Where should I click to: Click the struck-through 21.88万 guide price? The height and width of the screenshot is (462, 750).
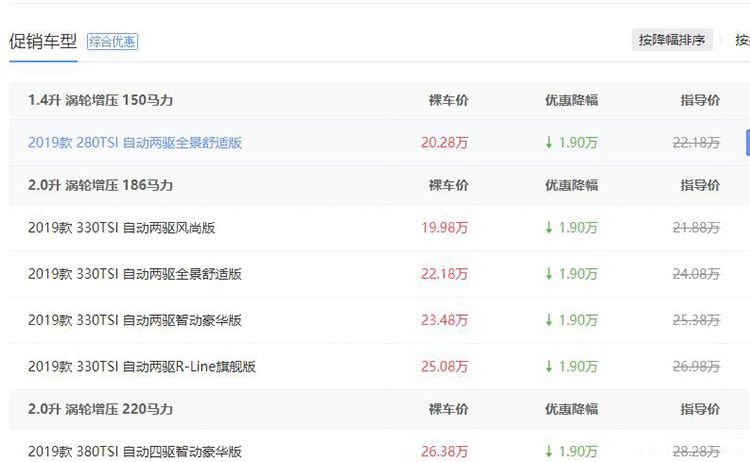tap(696, 228)
